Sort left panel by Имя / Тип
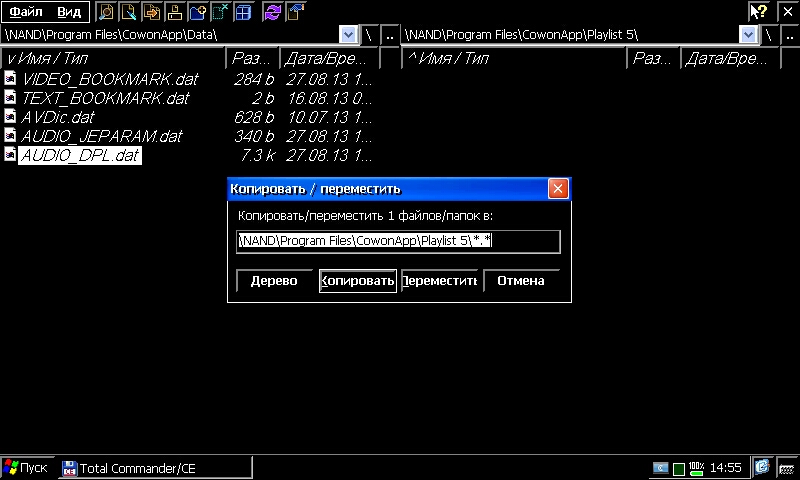The height and width of the screenshot is (480, 800). tap(113, 59)
